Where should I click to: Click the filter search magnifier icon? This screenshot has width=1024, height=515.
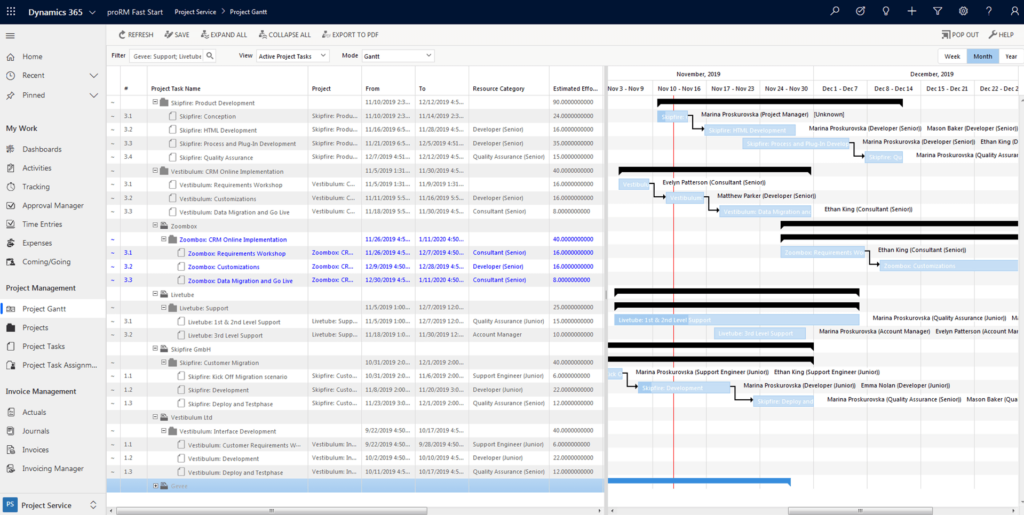tap(210, 56)
